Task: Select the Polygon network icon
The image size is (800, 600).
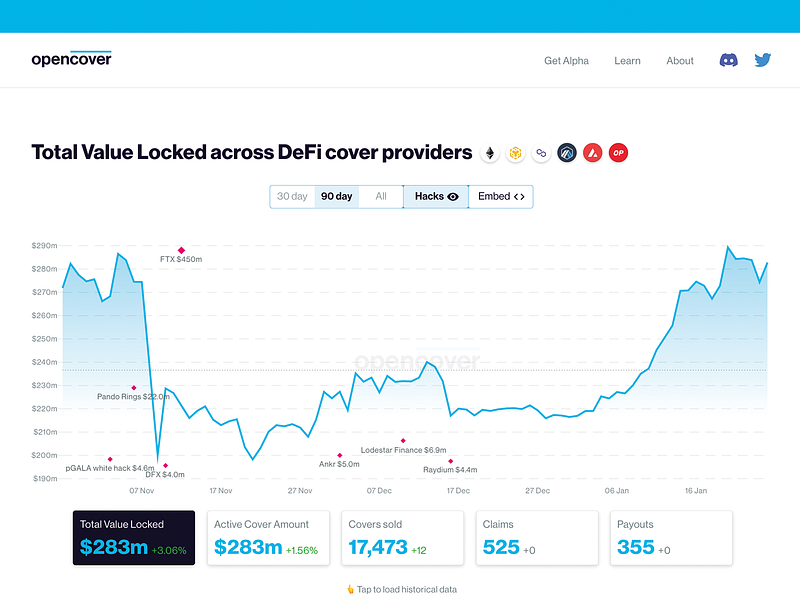Action: [x=540, y=152]
